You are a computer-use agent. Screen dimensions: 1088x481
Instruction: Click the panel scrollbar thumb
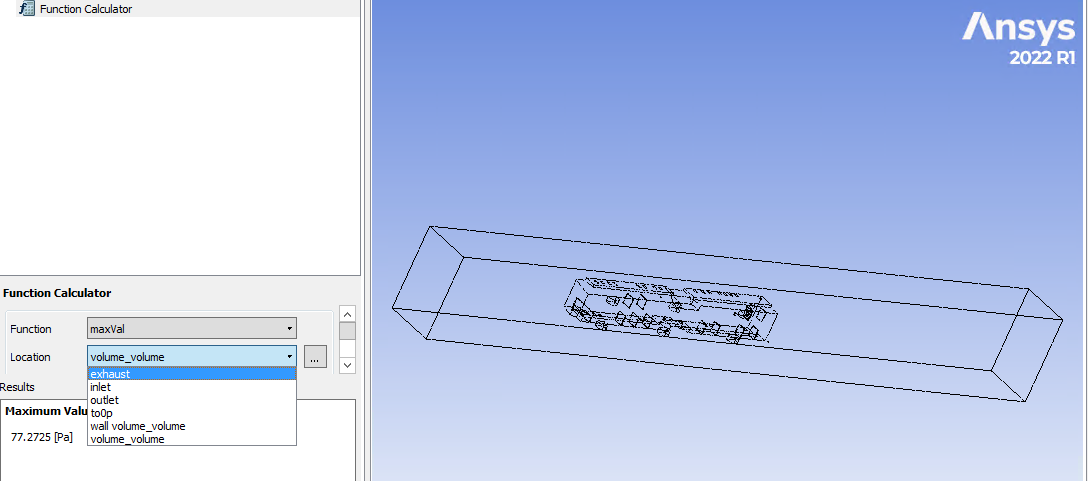348,331
